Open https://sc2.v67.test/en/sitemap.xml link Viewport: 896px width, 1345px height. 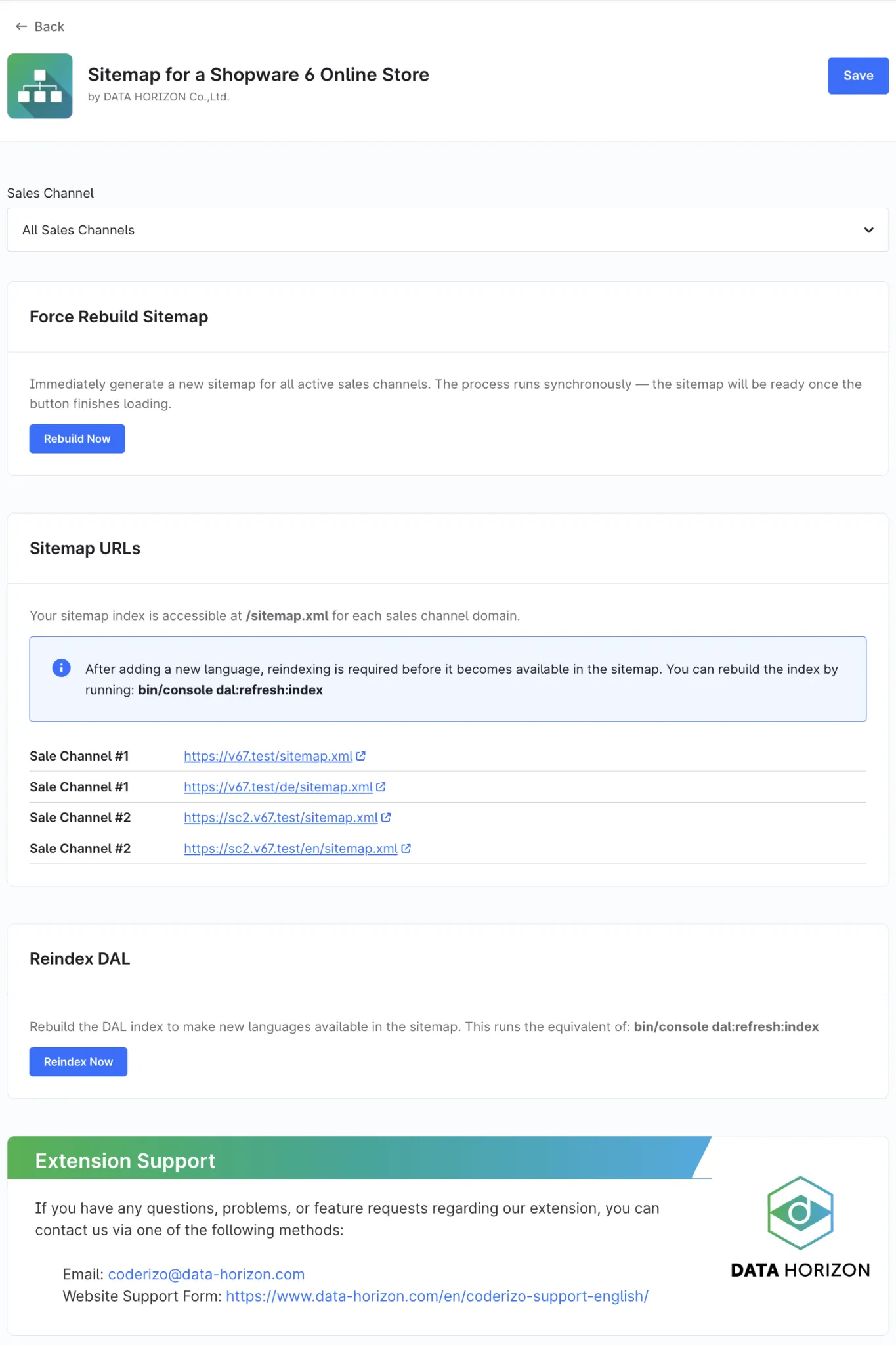click(x=291, y=849)
